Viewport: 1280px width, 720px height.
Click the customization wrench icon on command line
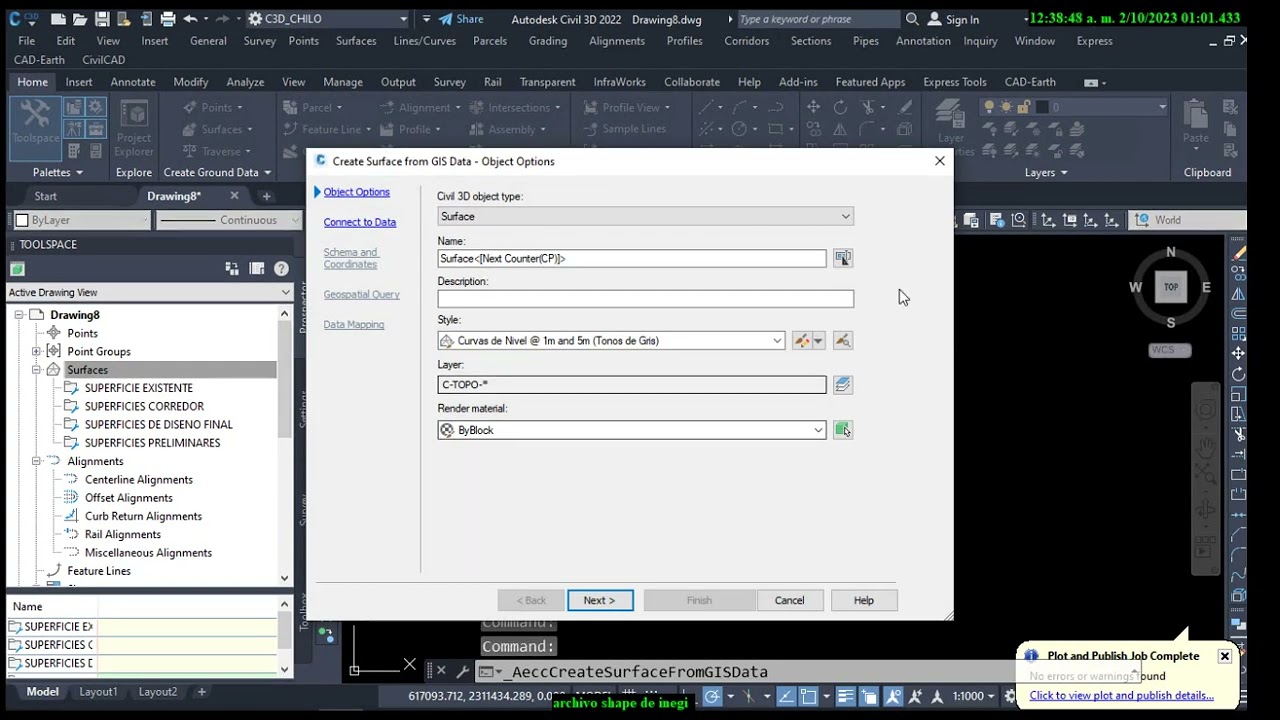[x=462, y=672]
